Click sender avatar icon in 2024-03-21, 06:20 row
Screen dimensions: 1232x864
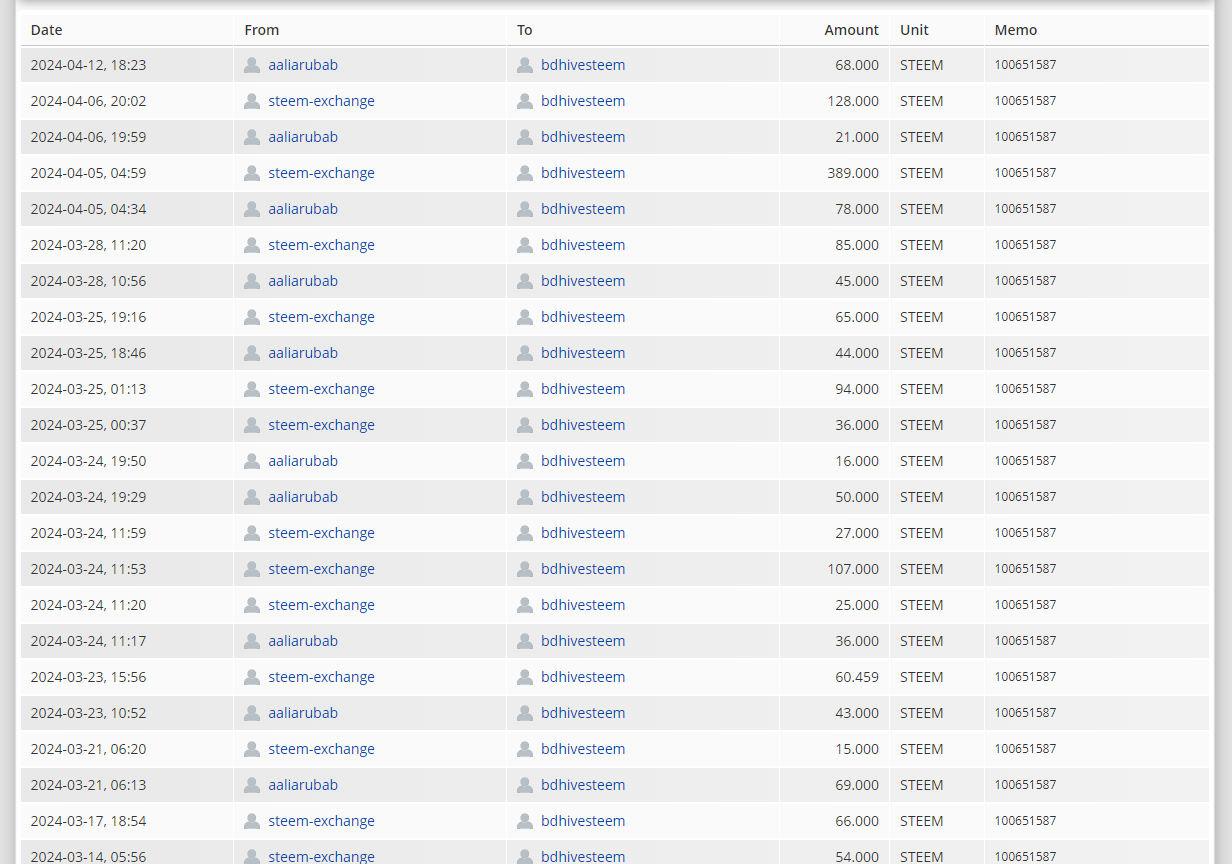coord(252,749)
